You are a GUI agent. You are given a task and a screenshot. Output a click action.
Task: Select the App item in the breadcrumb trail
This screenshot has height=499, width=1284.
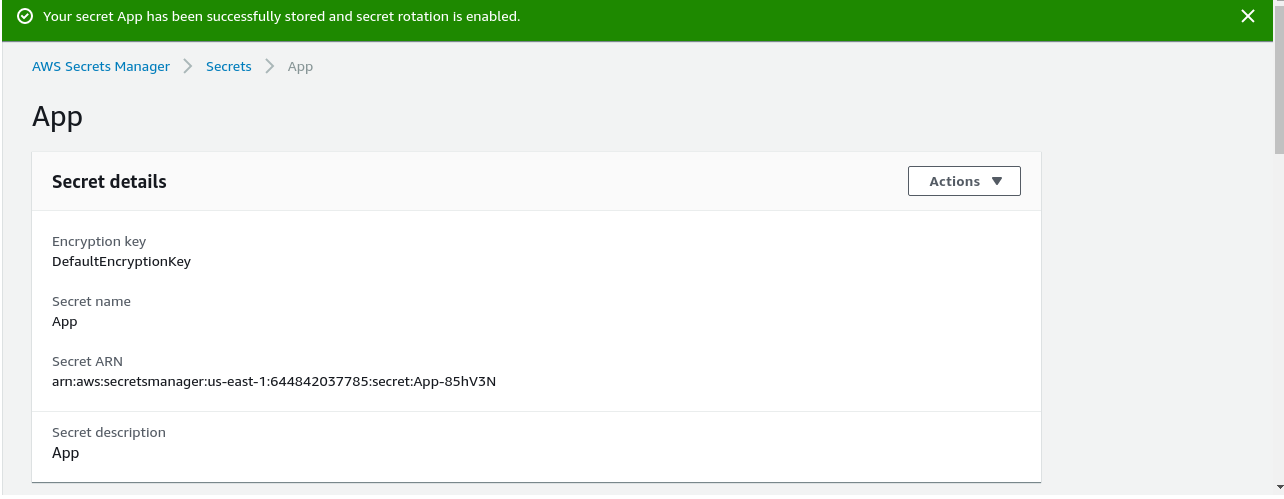click(300, 66)
